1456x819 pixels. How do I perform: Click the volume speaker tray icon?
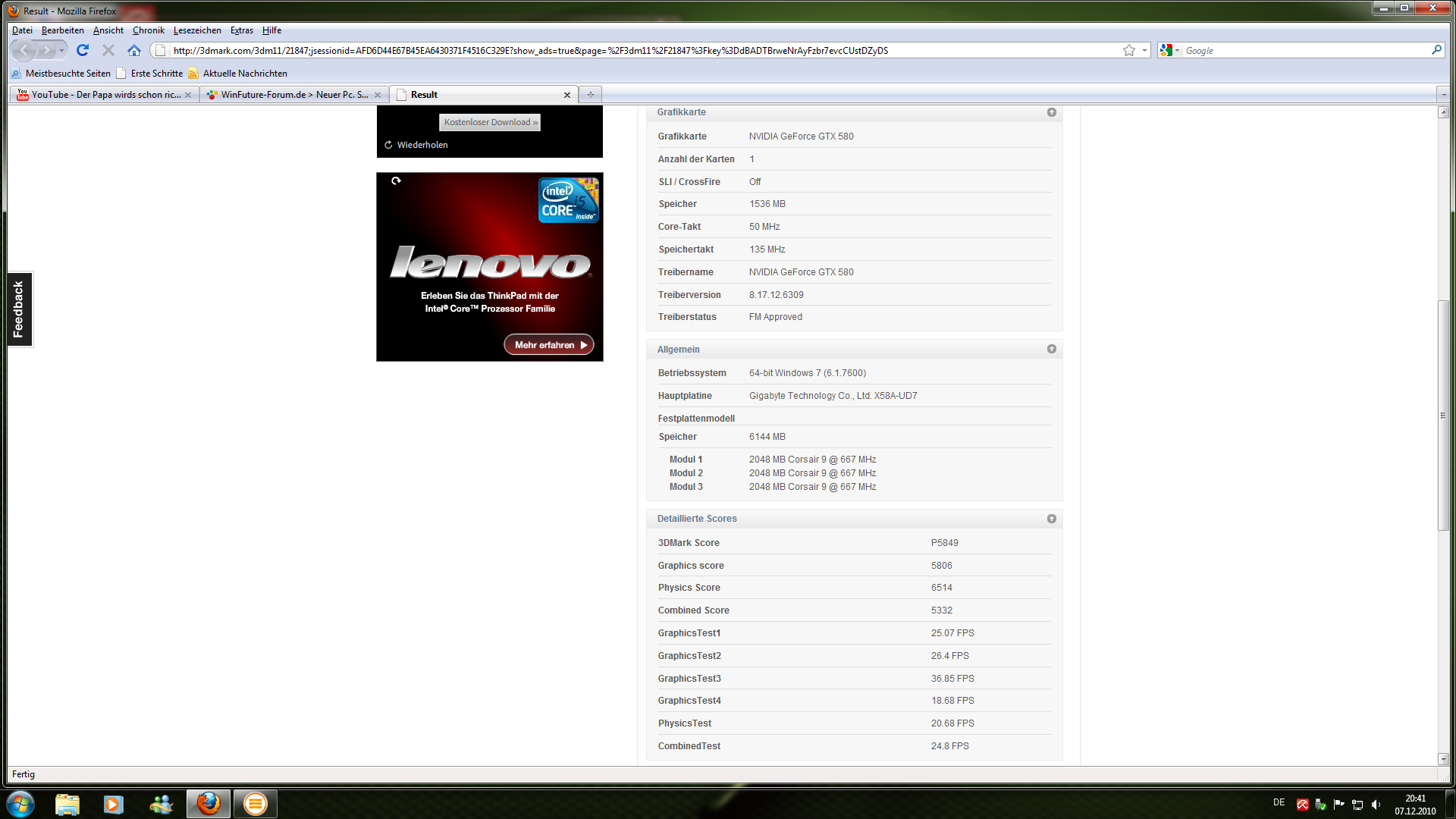click(1376, 805)
